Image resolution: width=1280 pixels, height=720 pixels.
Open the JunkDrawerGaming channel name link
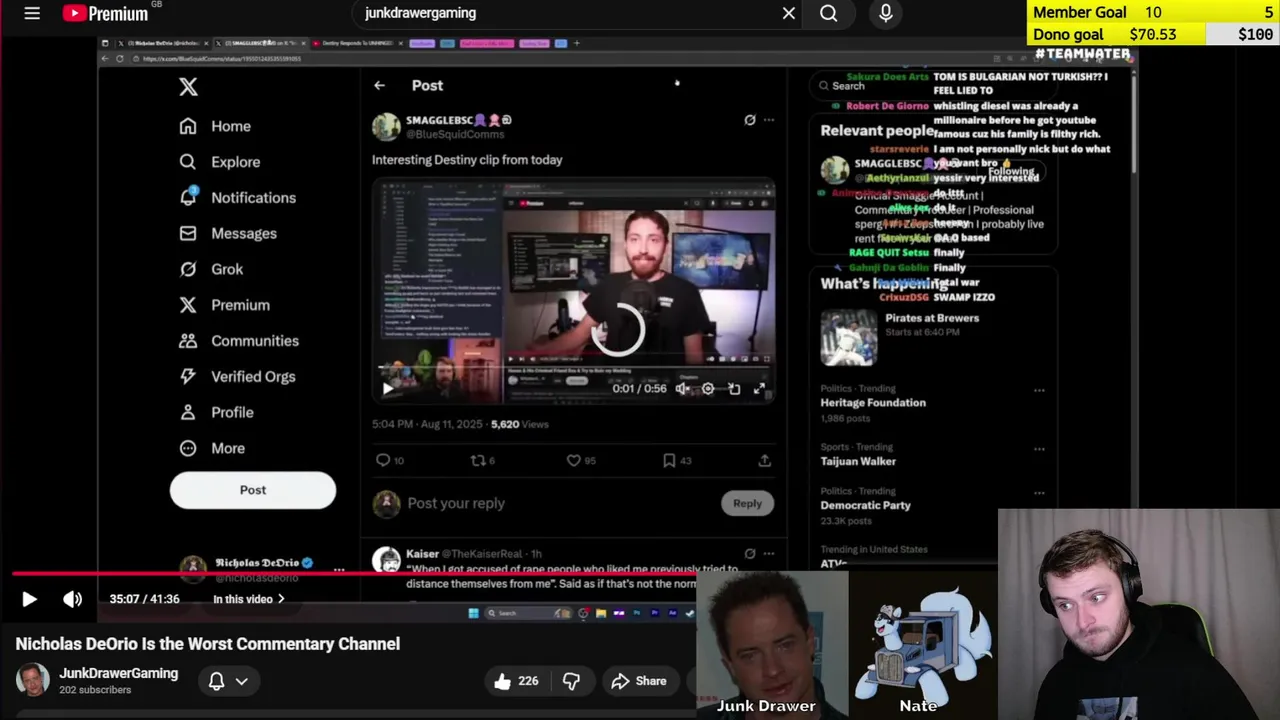pyautogui.click(x=118, y=673)
